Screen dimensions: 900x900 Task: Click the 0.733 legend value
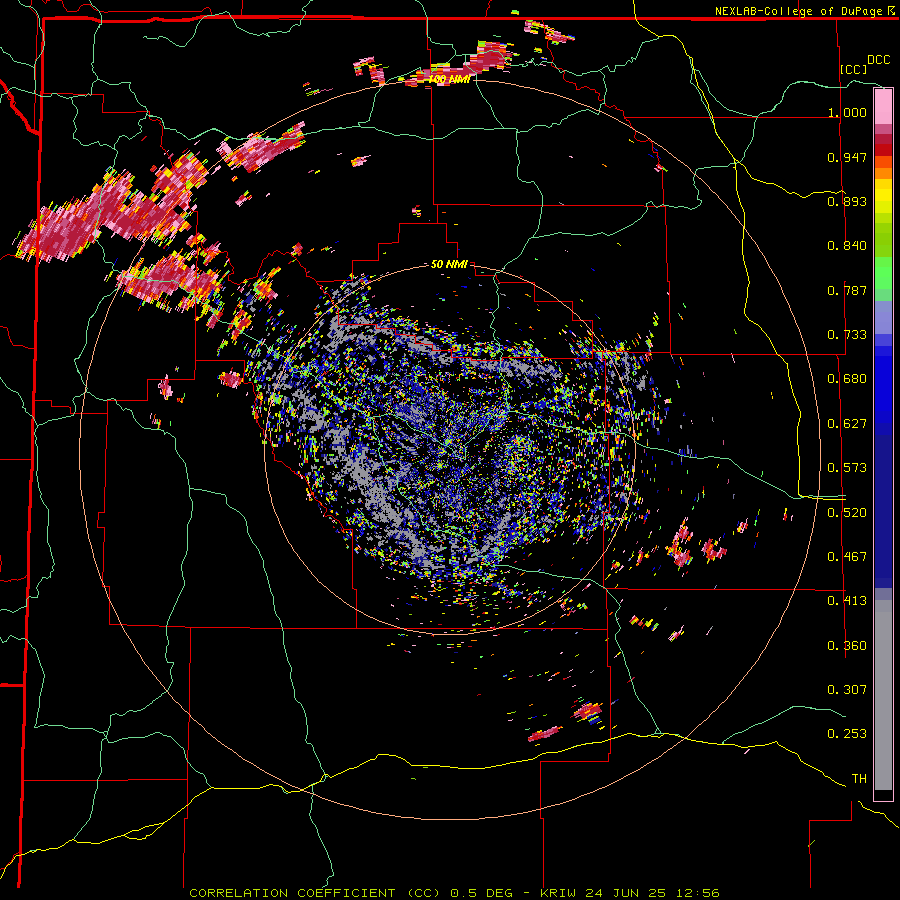[847, 335]
